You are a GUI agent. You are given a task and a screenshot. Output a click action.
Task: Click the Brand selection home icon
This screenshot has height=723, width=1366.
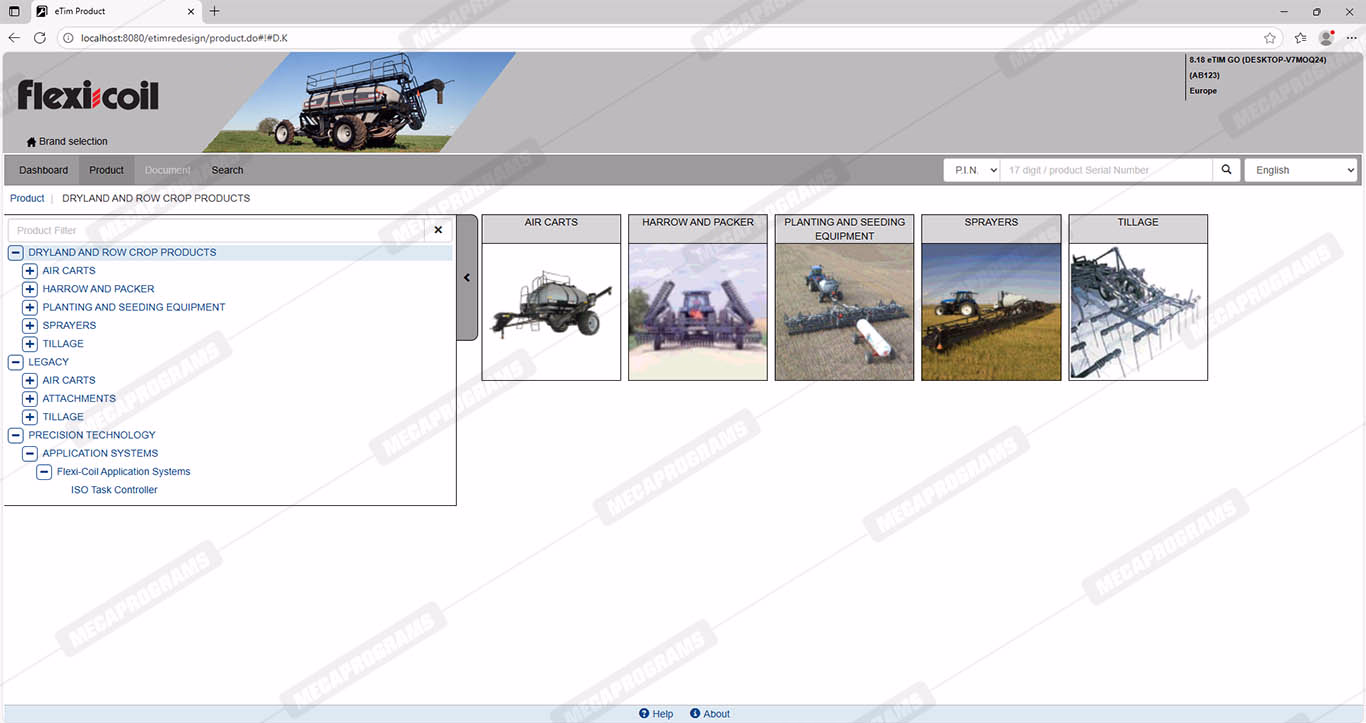[x=31, y=142]
